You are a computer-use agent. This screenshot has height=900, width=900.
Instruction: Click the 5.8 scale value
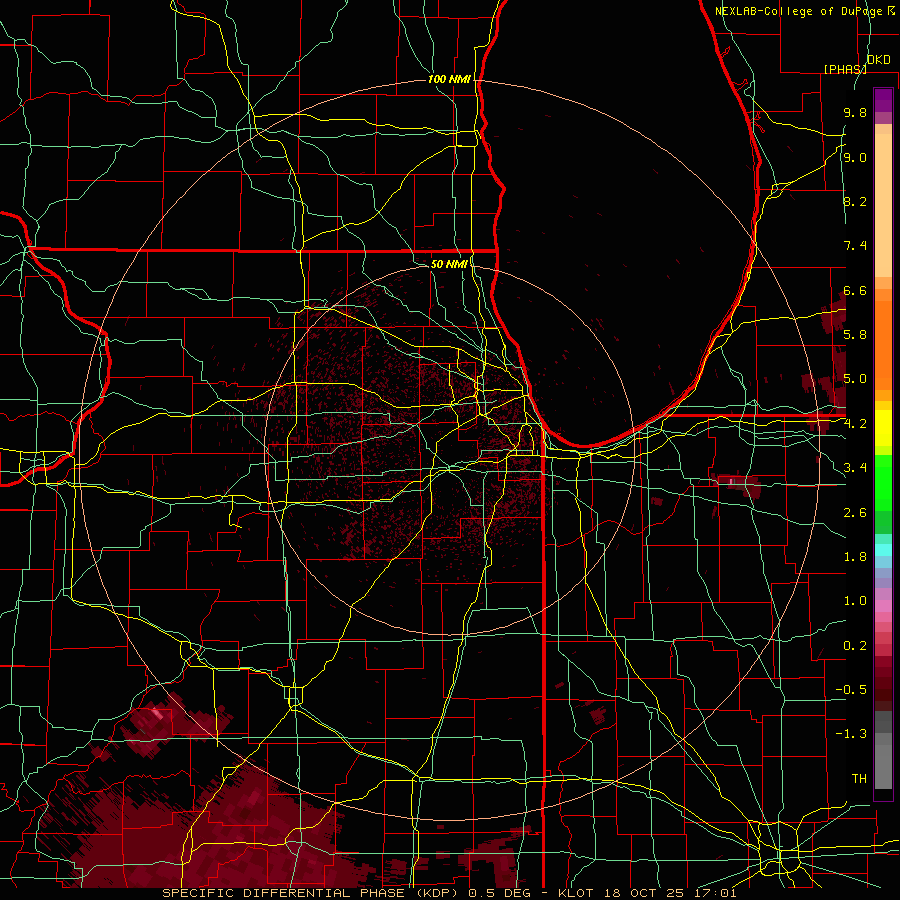click(855, 335)
